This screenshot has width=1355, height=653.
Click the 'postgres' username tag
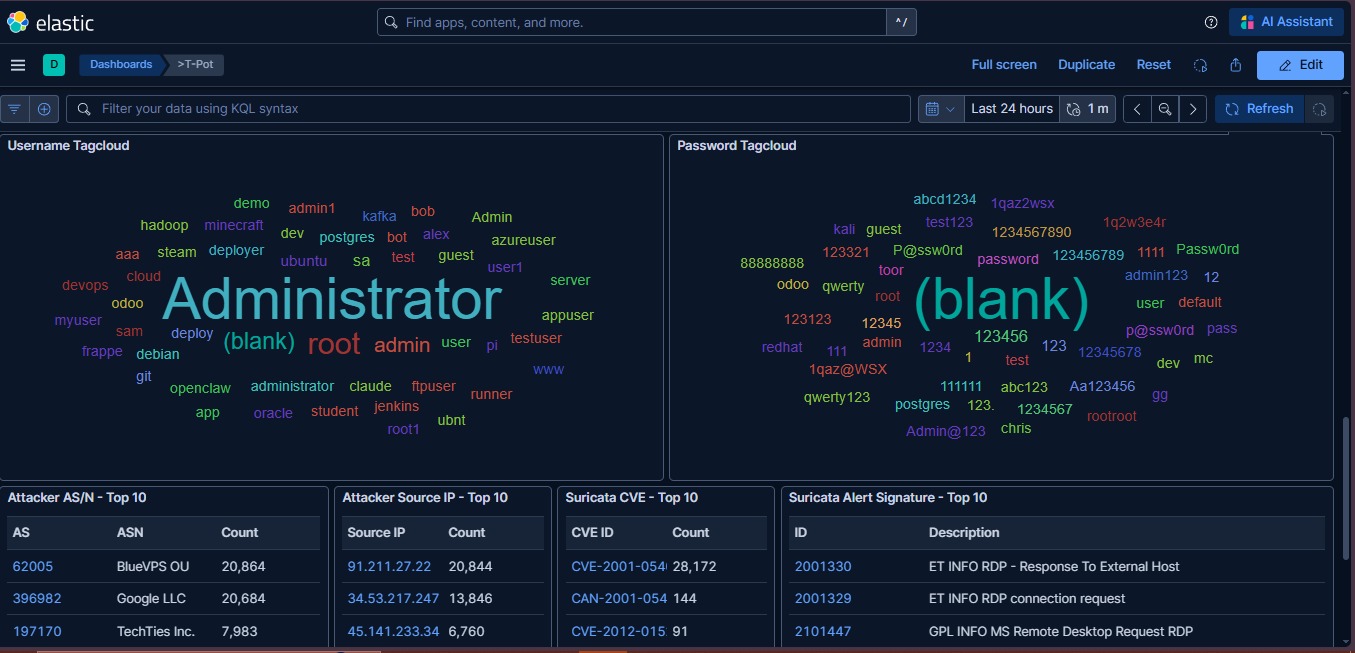[347, 238]
